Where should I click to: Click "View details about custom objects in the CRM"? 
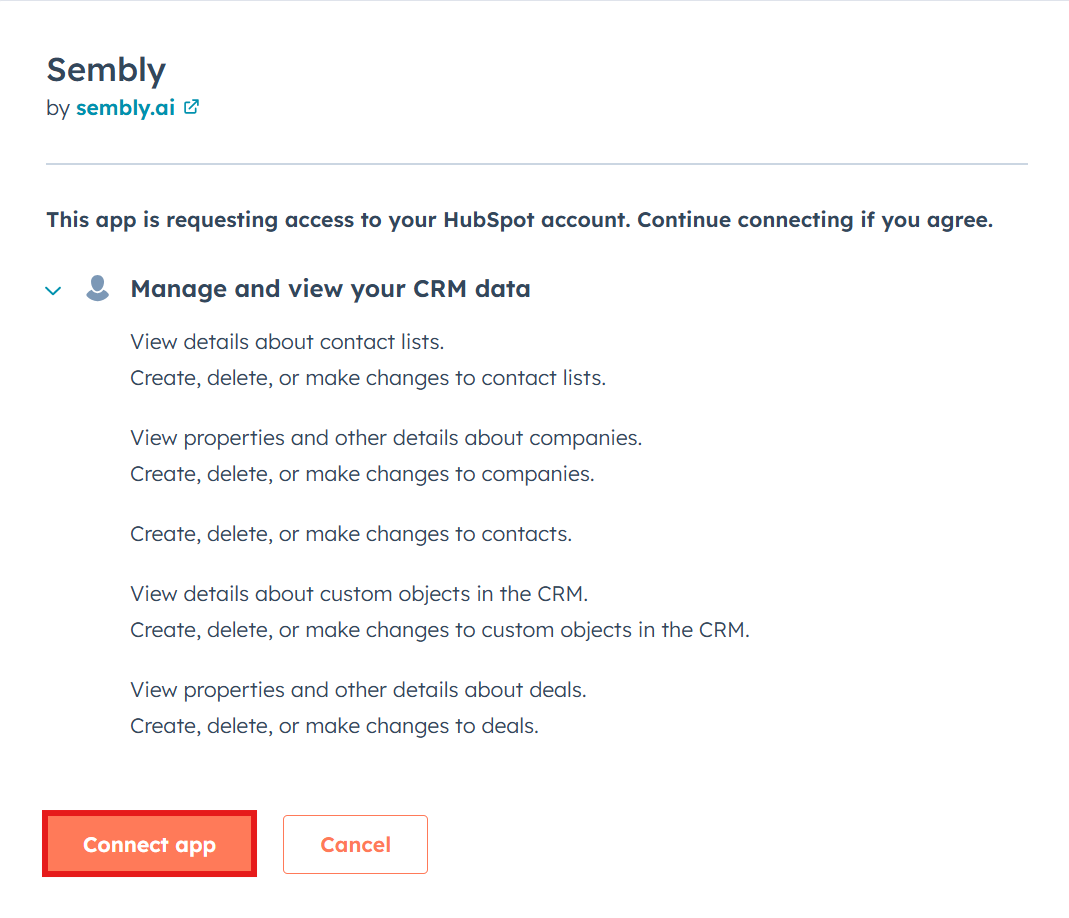point(359,594)
